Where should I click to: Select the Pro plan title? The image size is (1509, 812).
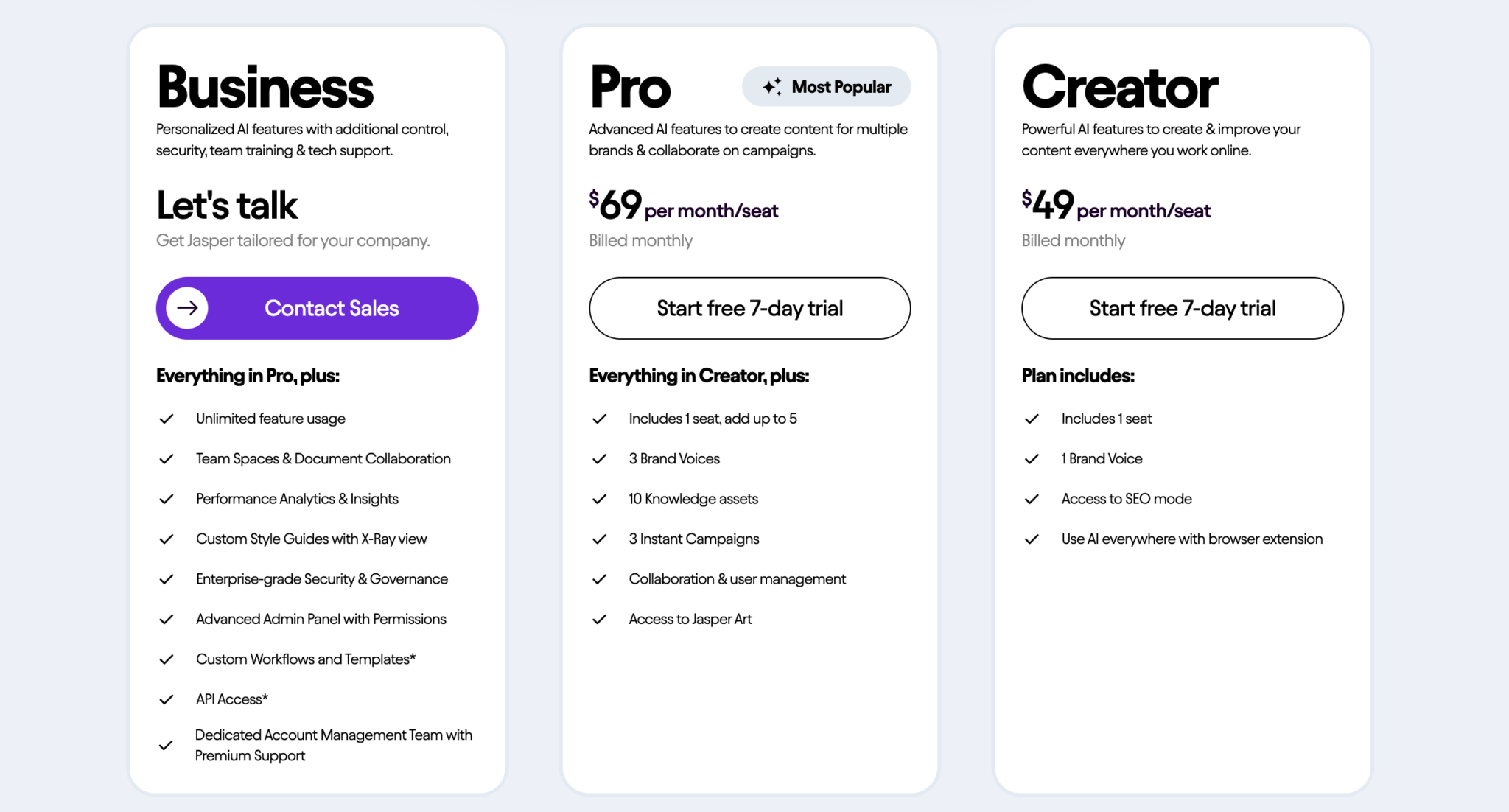(x=629, y=85)
